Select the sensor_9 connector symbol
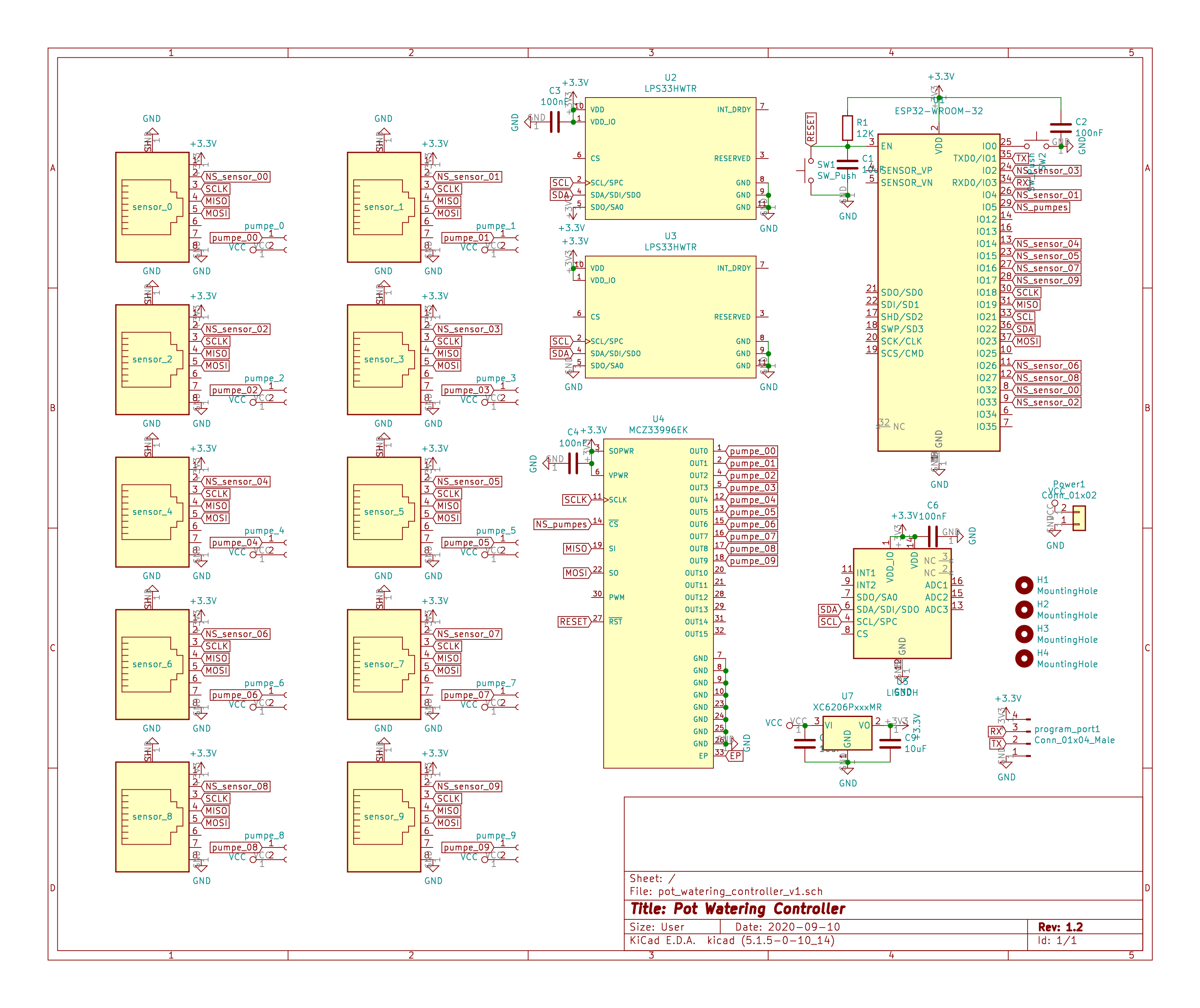Viewport: 1200px width, 1008px height. (x=384, y=817)
